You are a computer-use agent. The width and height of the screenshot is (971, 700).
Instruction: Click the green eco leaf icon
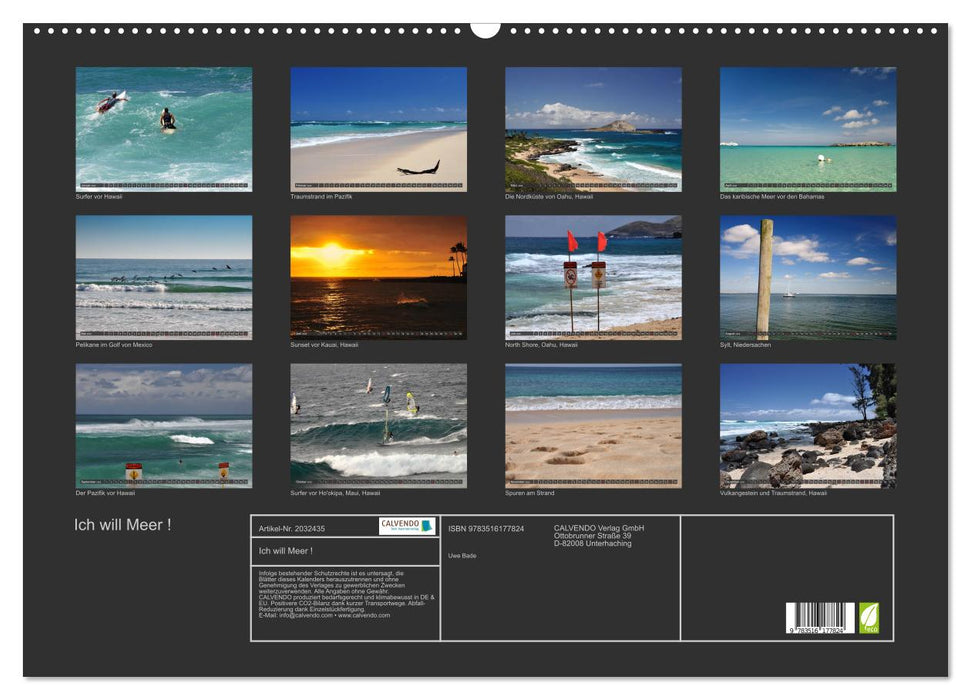click(x=869, y=617)
